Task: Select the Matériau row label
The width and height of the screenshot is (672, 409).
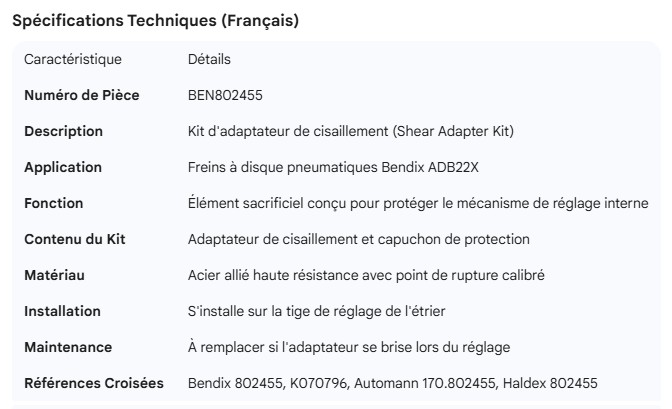Action: pyautogui.click(x=54, y=275)
